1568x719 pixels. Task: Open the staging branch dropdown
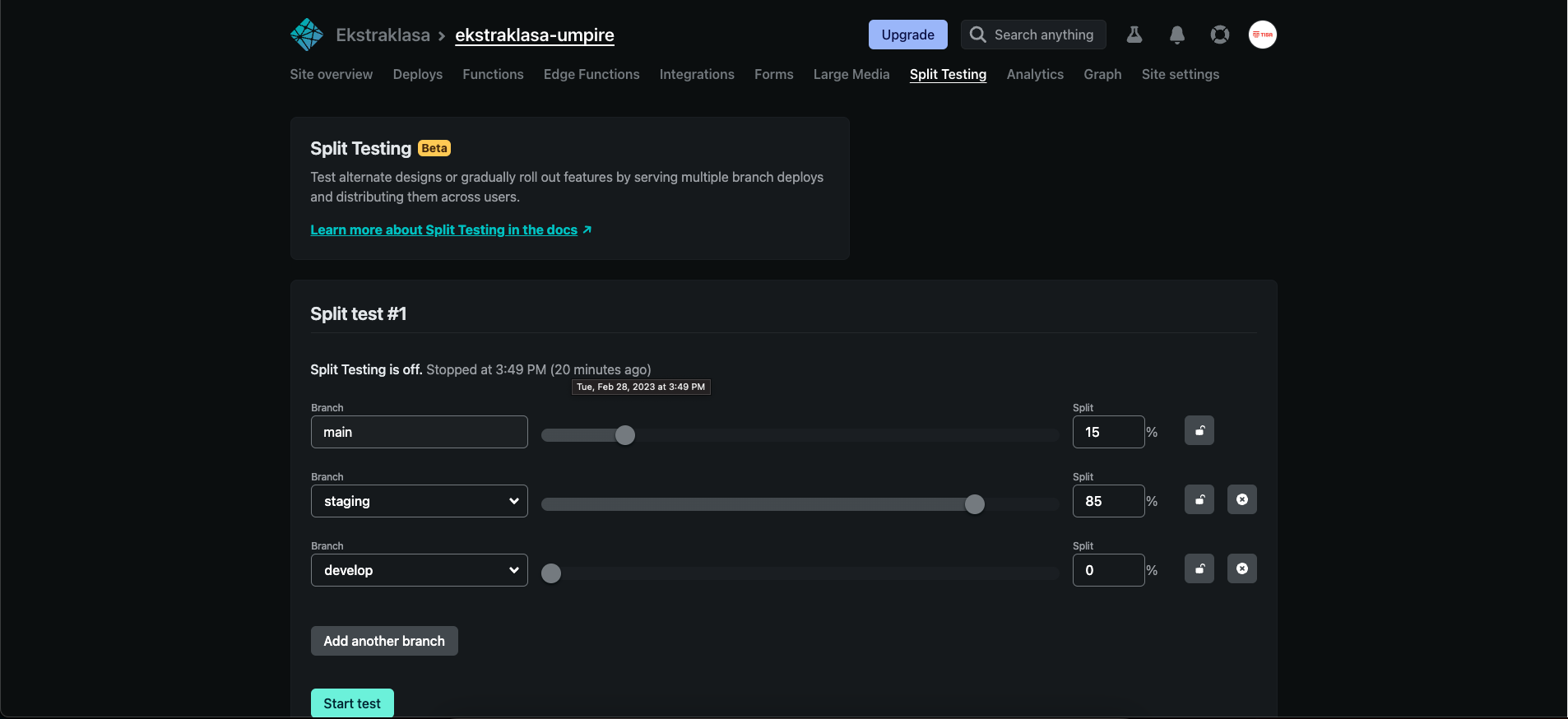(x=420, y=501)
